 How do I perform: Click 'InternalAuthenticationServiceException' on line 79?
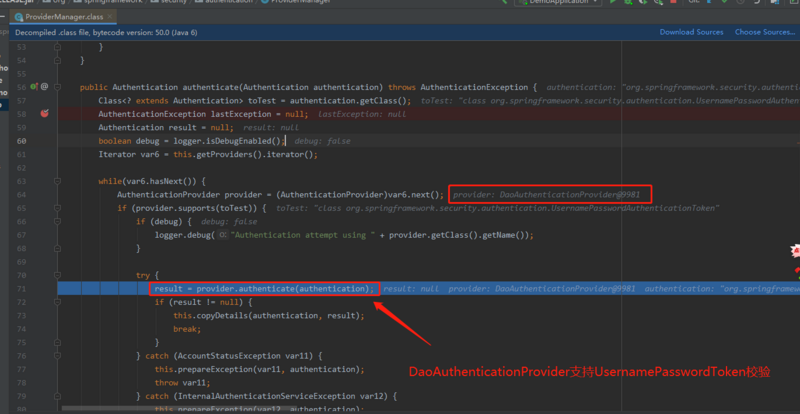[x=266, y=396]
